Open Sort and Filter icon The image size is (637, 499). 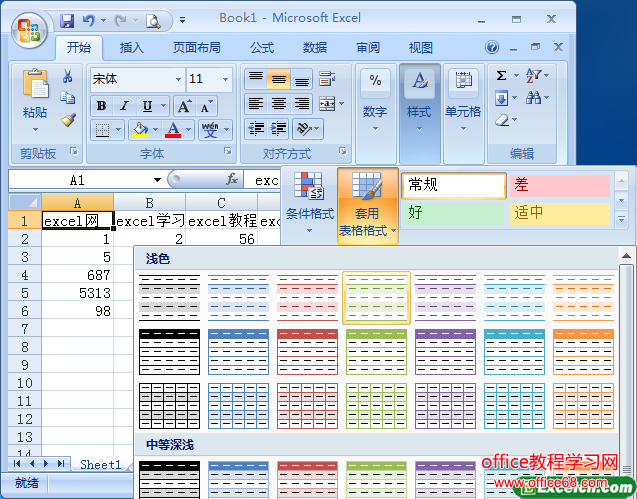pos(533,76)
